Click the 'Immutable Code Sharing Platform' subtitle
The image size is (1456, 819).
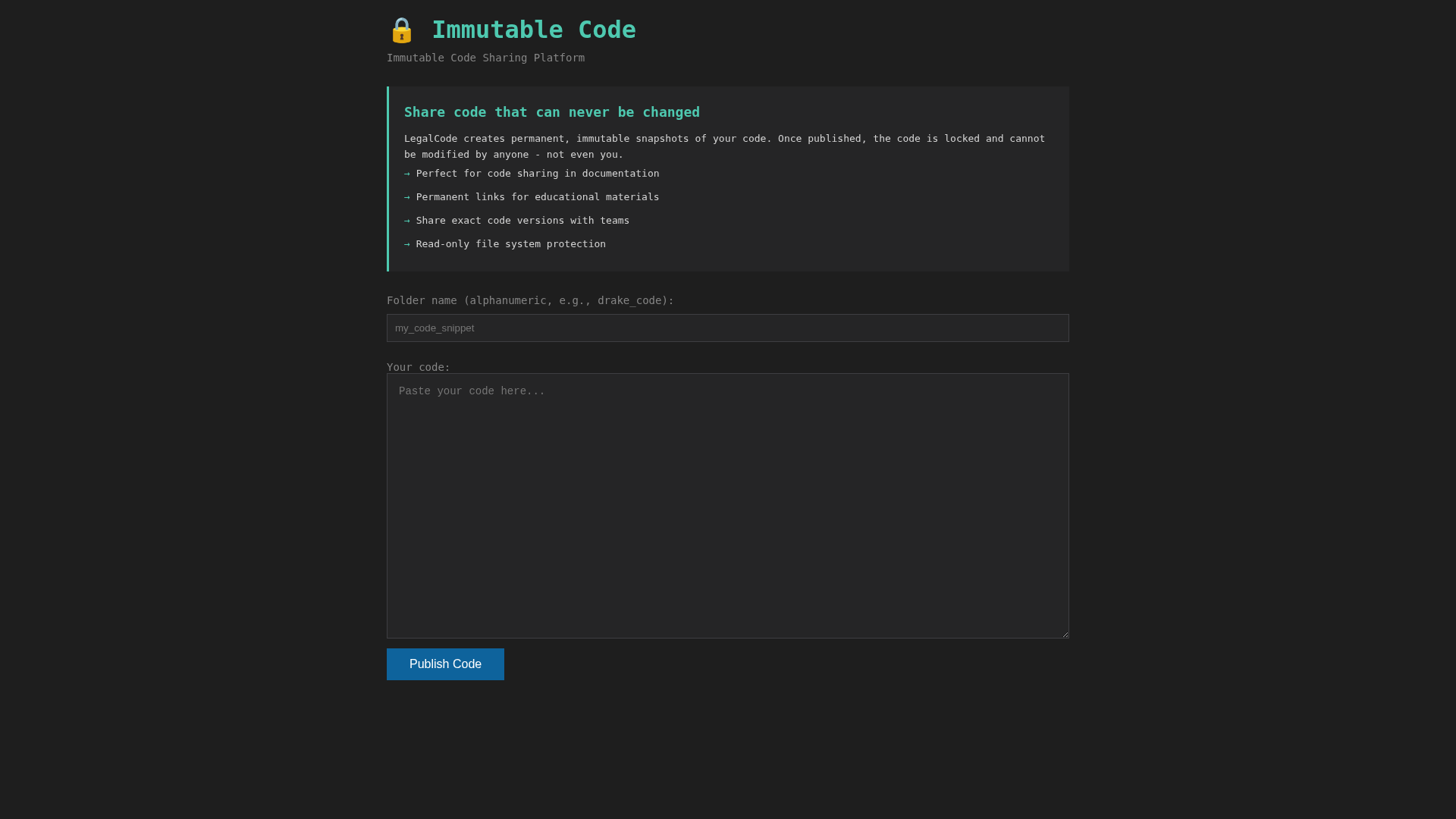point(485,58)
